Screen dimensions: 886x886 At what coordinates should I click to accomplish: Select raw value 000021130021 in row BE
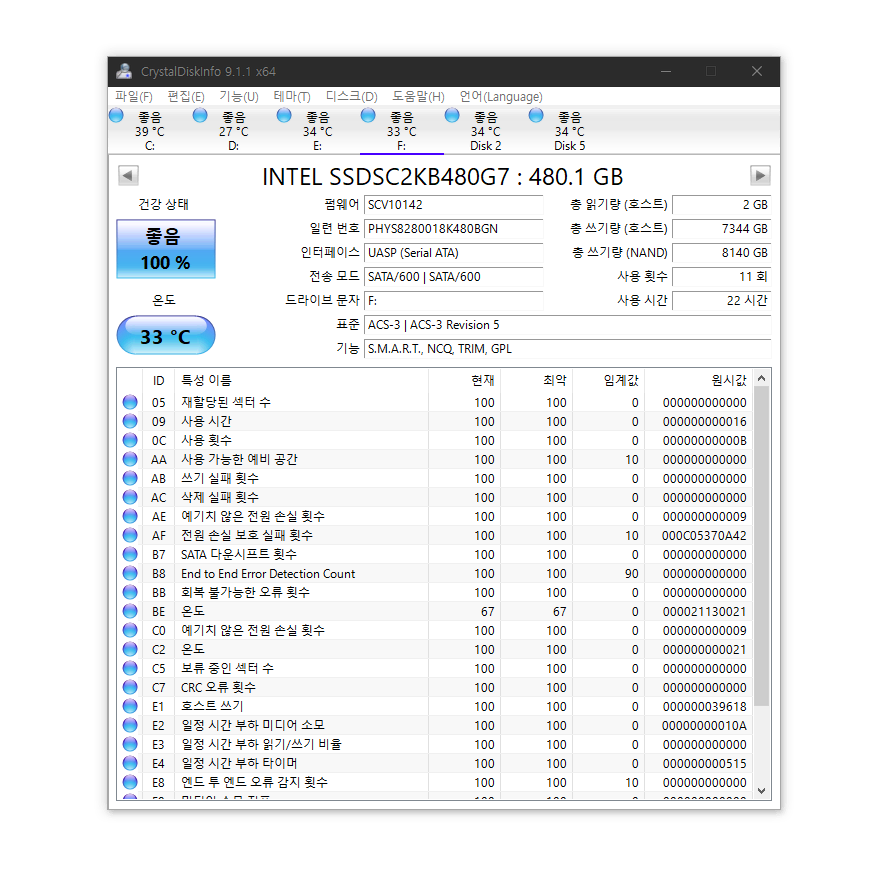[704, 611]
